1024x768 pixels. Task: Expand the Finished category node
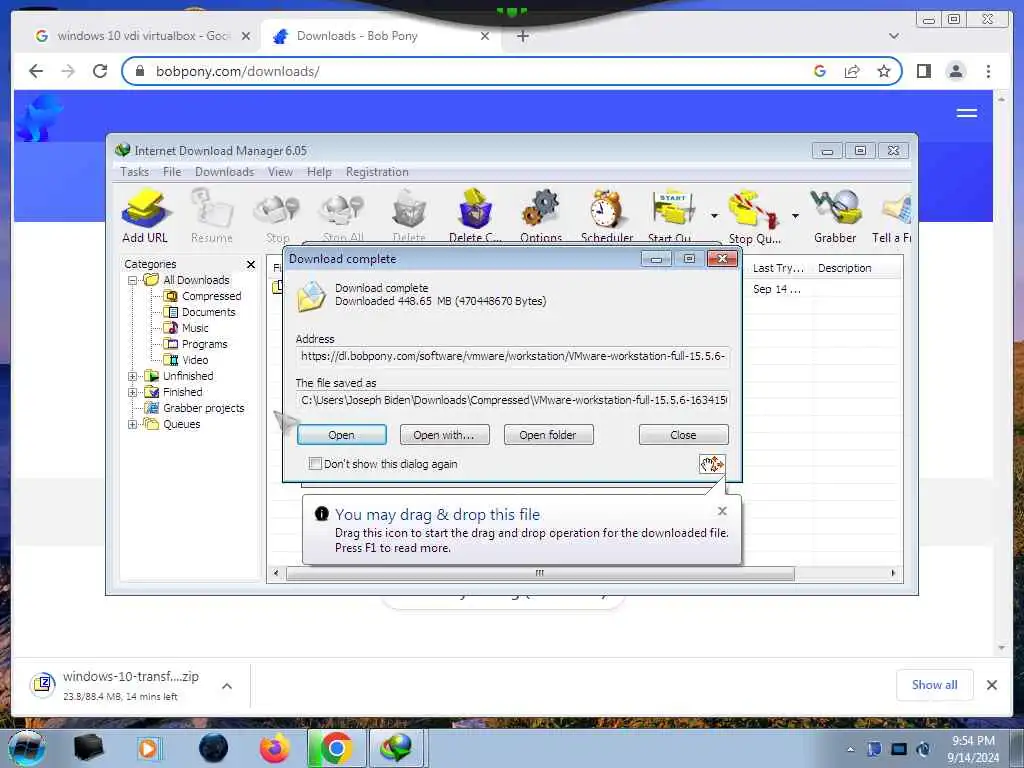pos(133,392)
